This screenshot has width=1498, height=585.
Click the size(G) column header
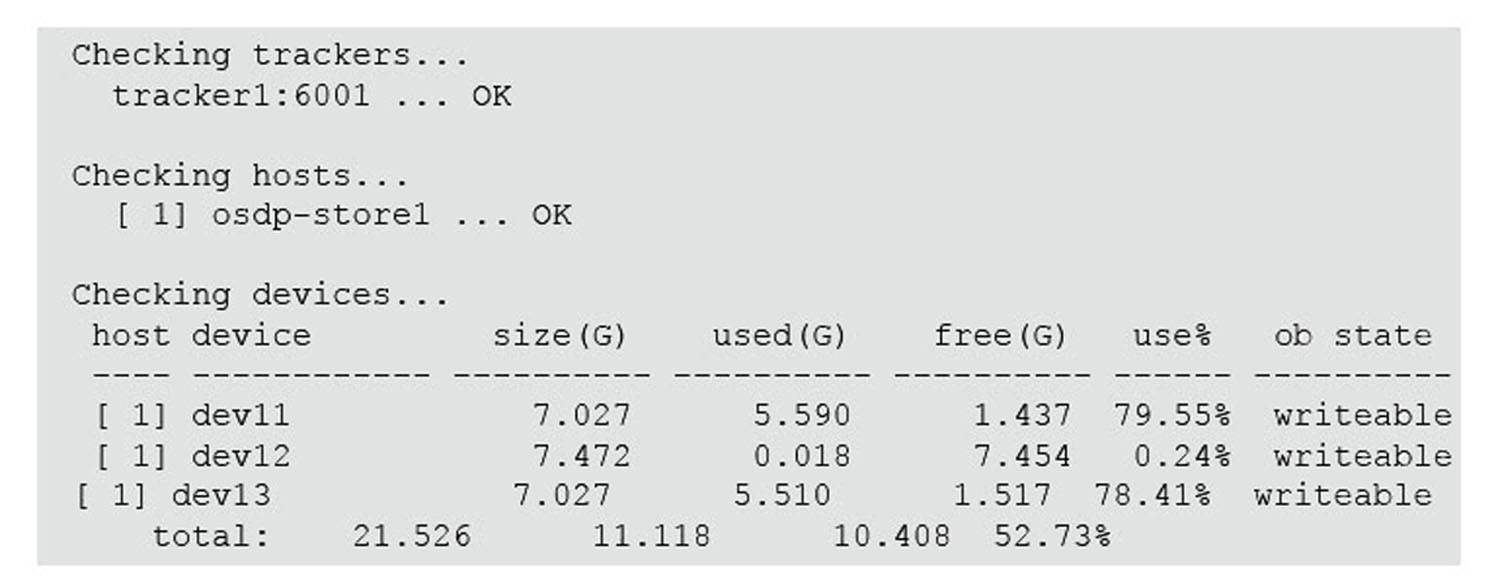(559, 336)
